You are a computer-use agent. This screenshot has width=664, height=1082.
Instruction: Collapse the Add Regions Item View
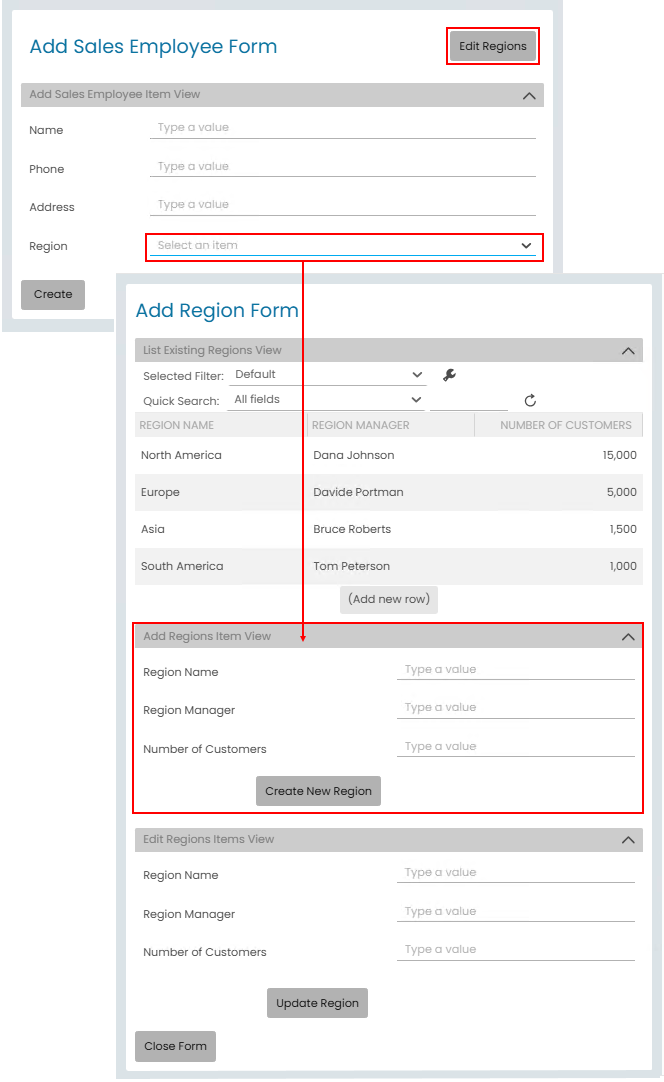628,637
